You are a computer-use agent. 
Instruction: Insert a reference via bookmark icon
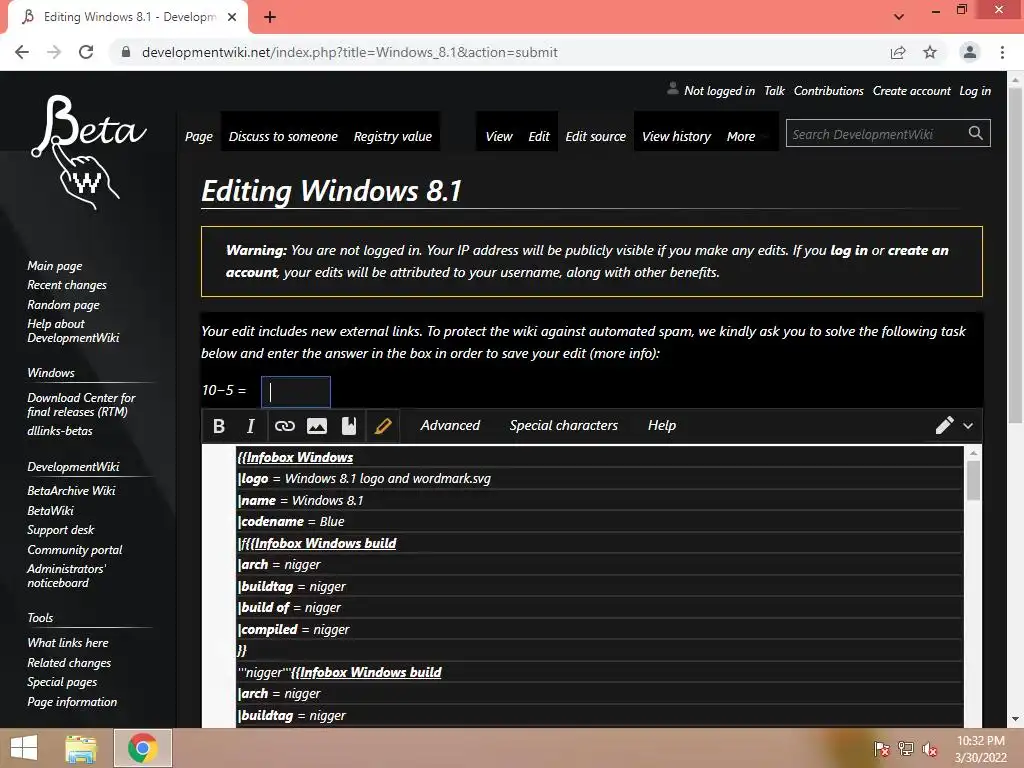pos(349,426)
